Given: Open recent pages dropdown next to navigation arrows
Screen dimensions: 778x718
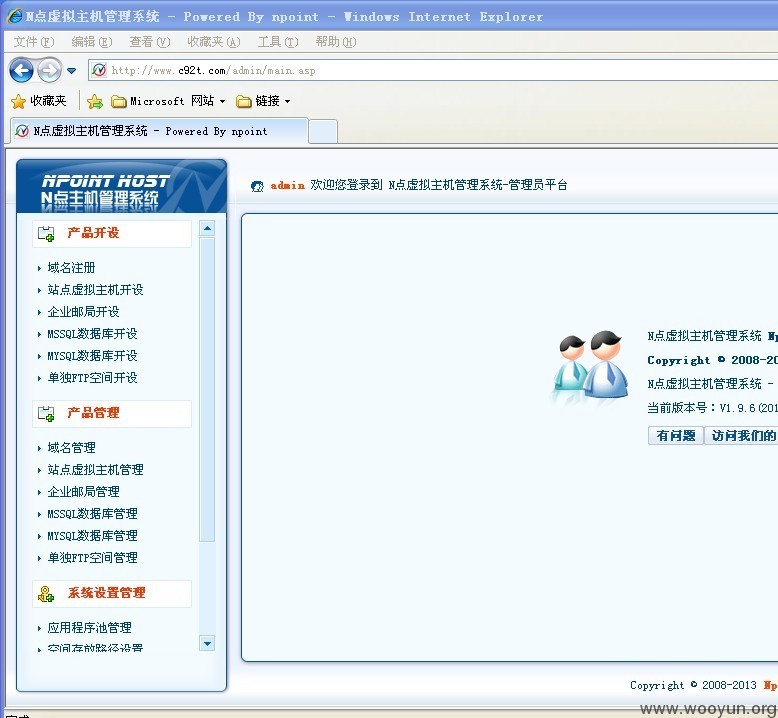Looking at the screenshot, I should [x=71, y=70].
